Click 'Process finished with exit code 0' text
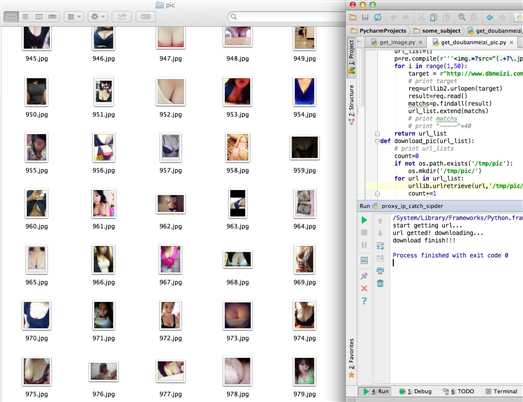 (x=450, y=255)
